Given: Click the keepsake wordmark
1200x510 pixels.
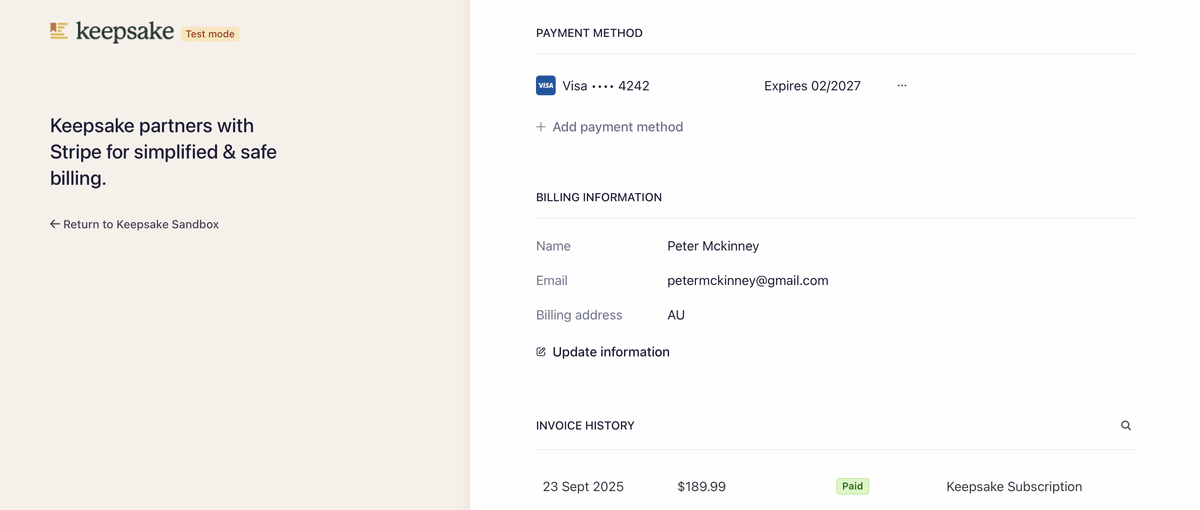Looking at the screenshot, I should (125, 32).
